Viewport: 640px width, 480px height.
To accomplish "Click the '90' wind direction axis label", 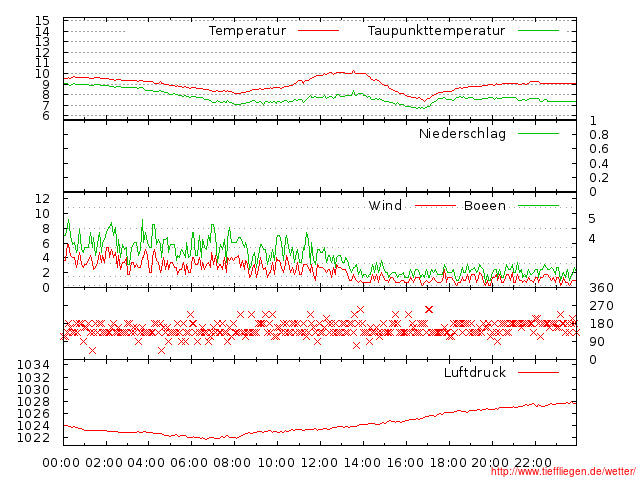I will point(597,342).
